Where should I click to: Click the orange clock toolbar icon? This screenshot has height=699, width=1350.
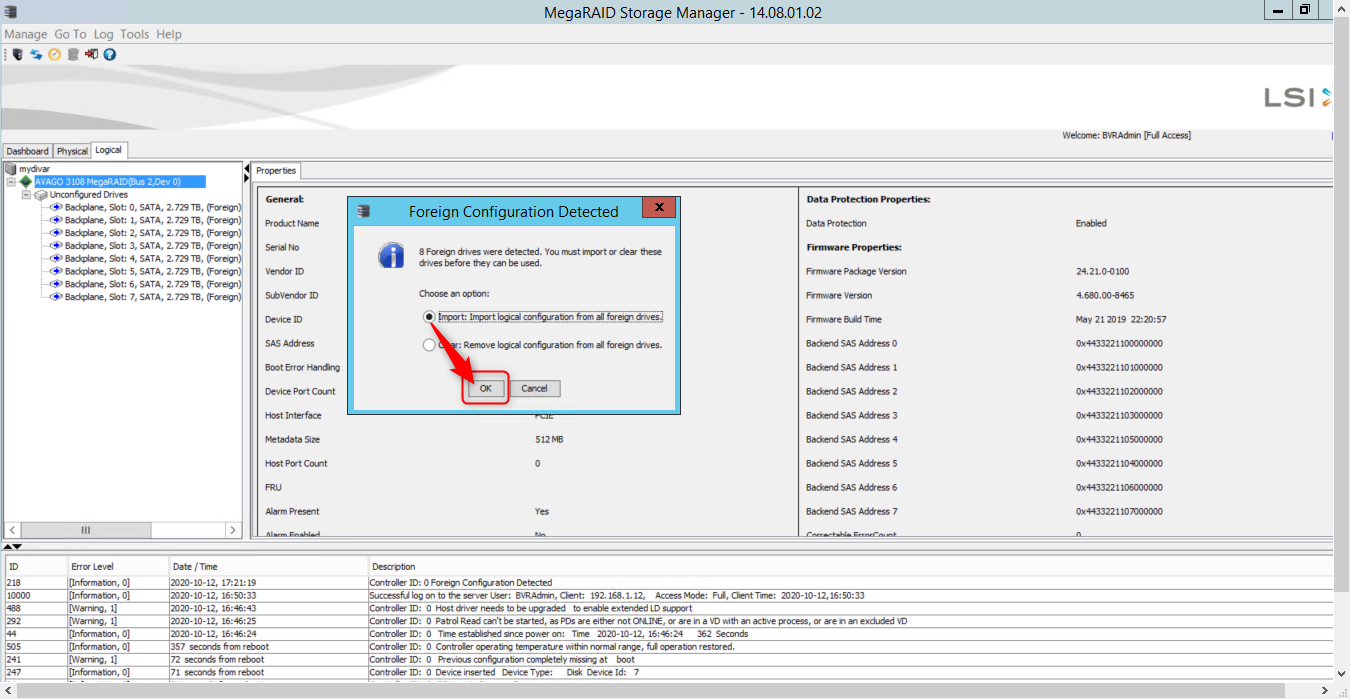54,54
